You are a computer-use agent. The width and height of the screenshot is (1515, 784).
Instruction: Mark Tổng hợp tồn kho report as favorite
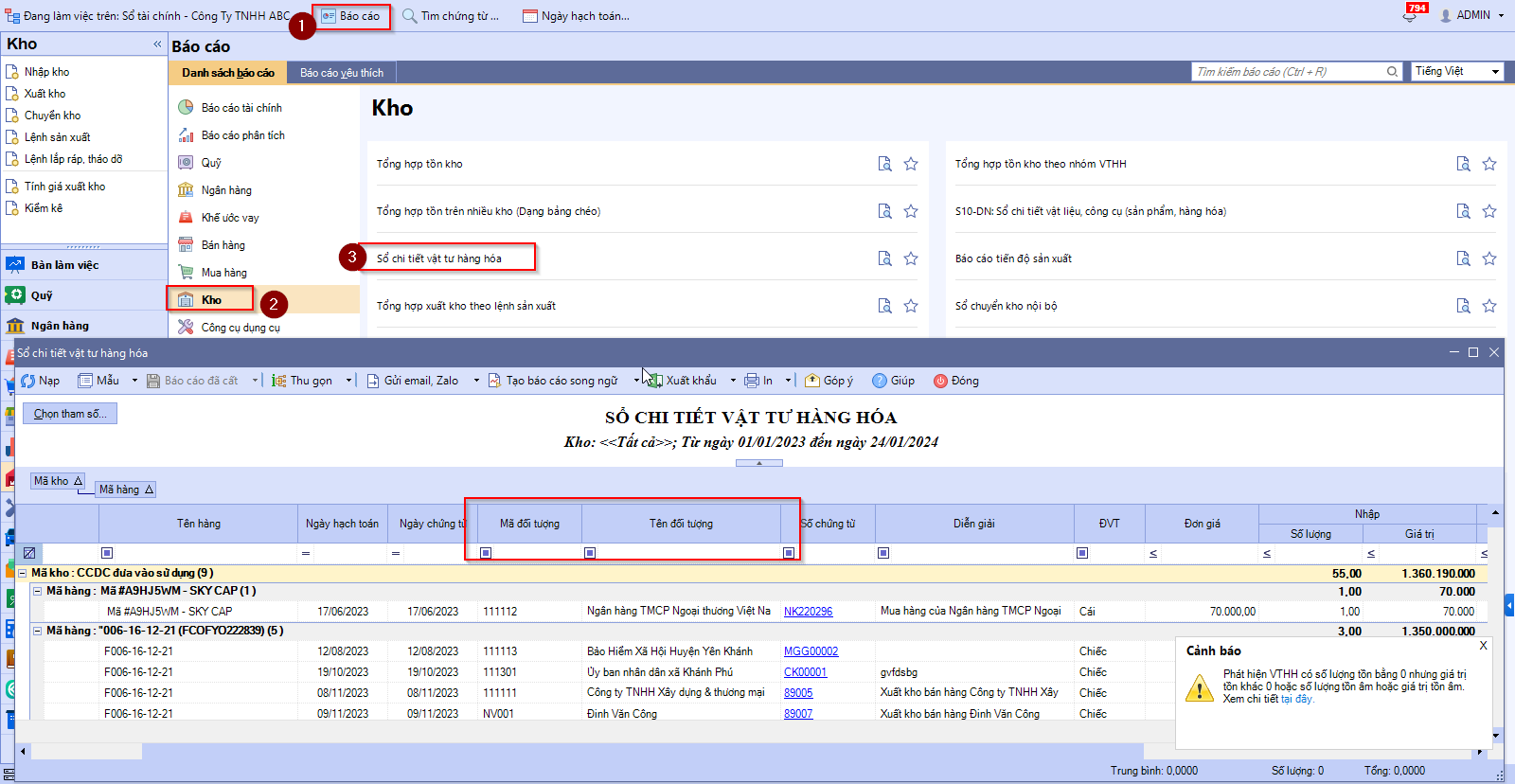[911, 164]
